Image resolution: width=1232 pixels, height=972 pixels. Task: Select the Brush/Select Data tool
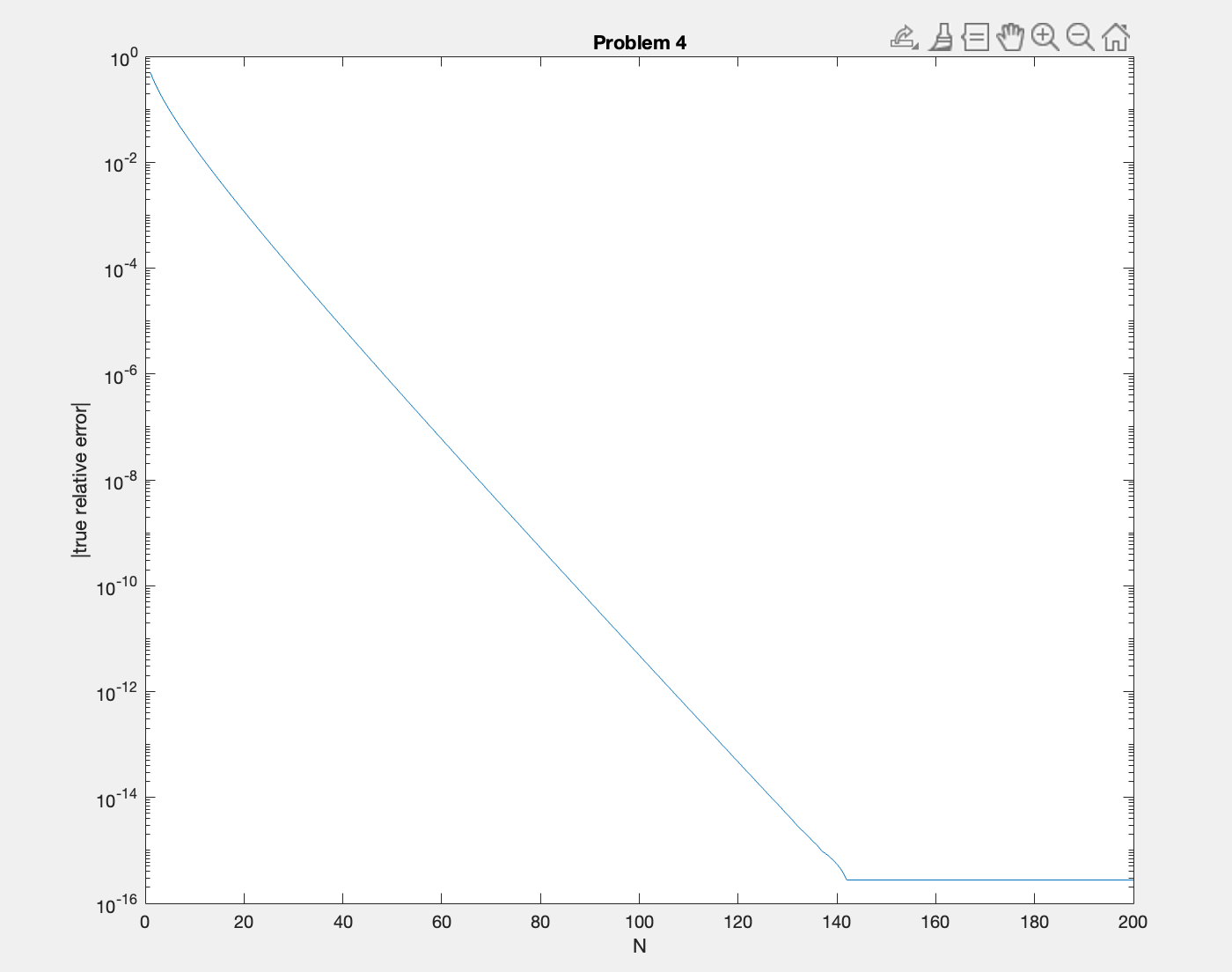click(x=940, y=37)
